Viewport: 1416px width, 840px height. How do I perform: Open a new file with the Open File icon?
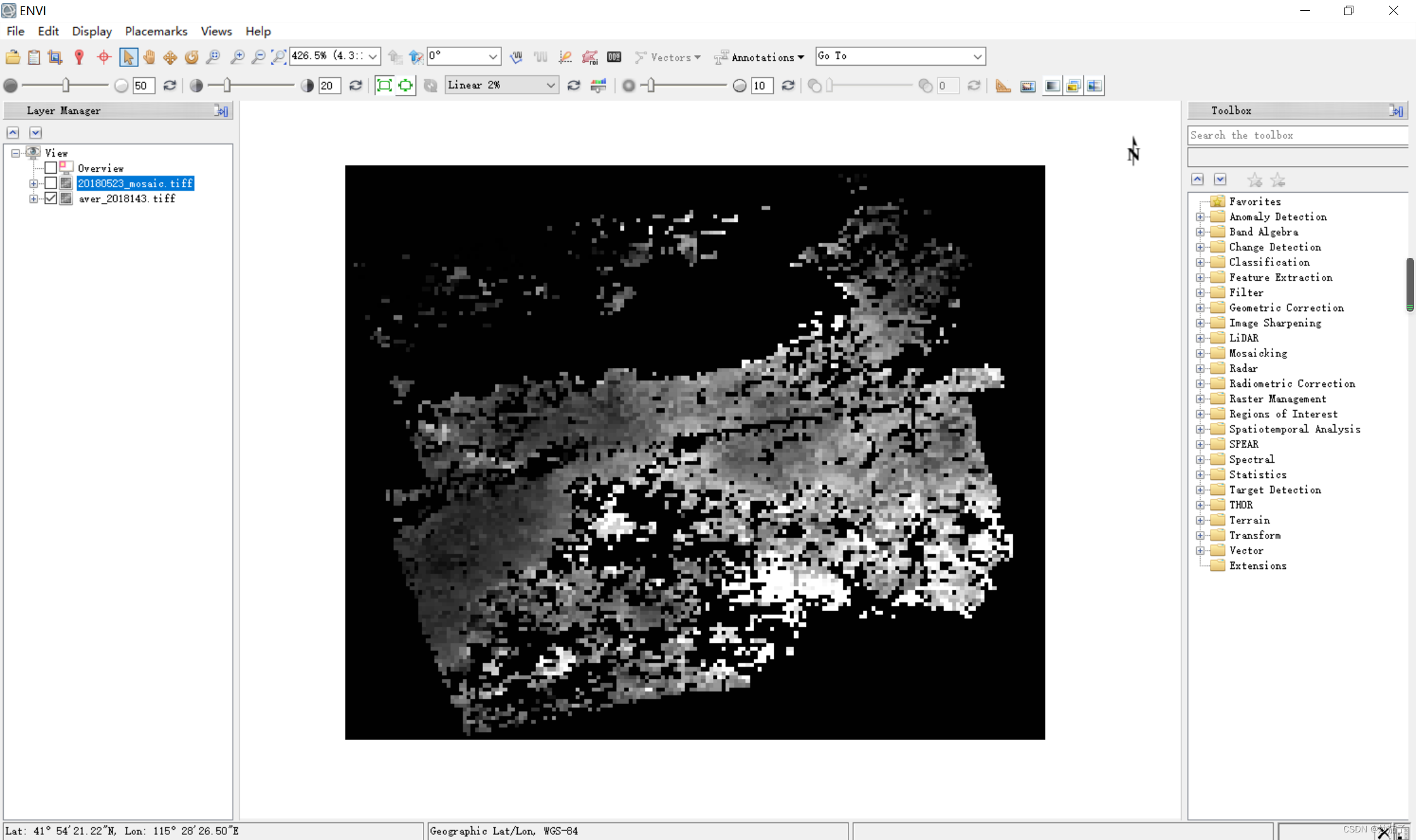pos(13,57)
